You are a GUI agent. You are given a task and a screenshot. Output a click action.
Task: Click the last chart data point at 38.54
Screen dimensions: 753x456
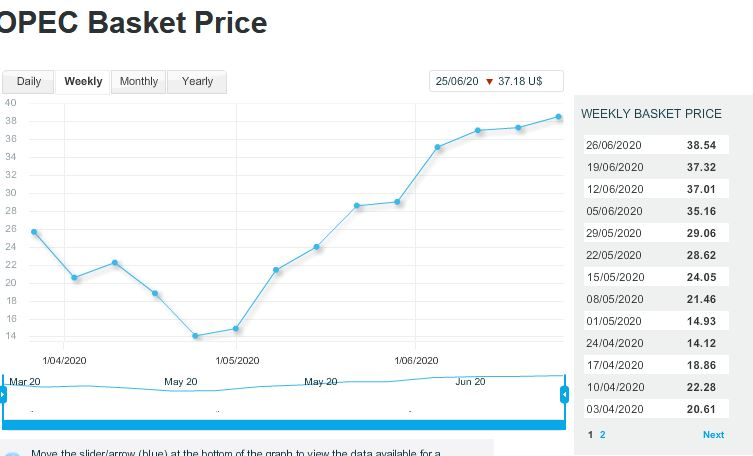[x=559, y=117]
